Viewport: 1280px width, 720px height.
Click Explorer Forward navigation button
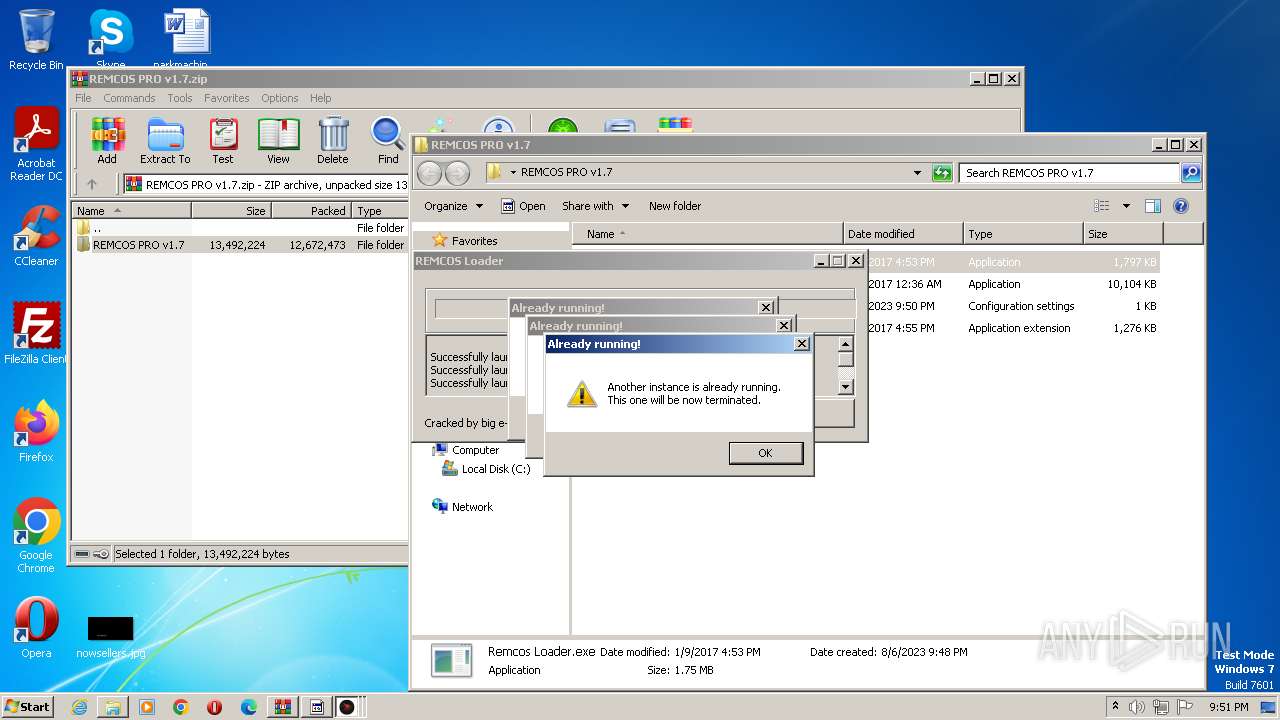(457, 173)
